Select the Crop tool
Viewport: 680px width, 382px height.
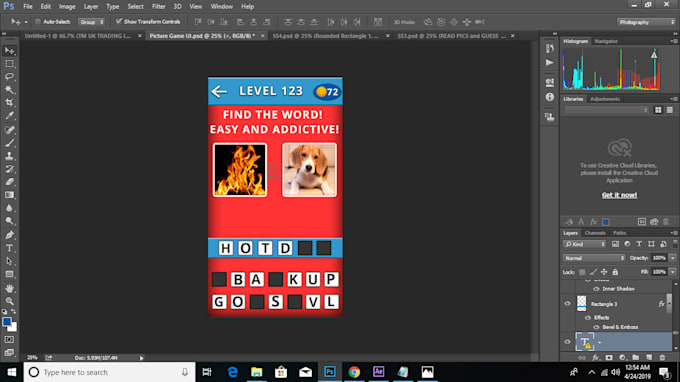[x=9, y=103]
